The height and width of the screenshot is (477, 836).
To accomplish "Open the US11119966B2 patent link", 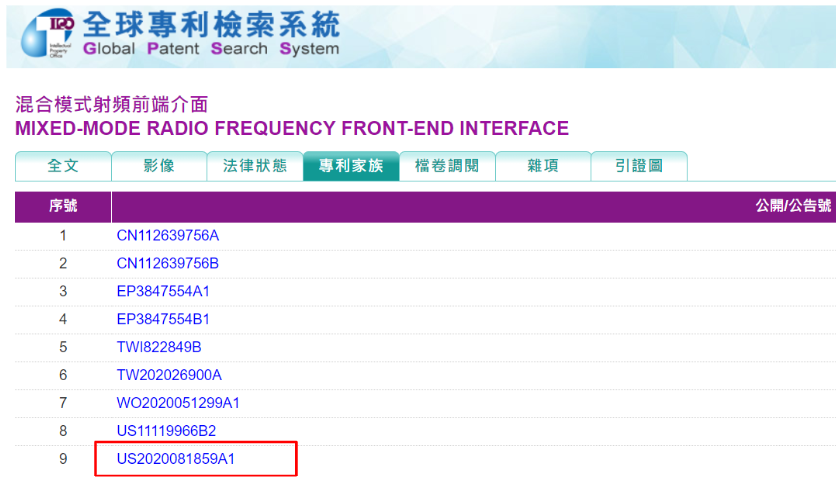I will 166,431.
